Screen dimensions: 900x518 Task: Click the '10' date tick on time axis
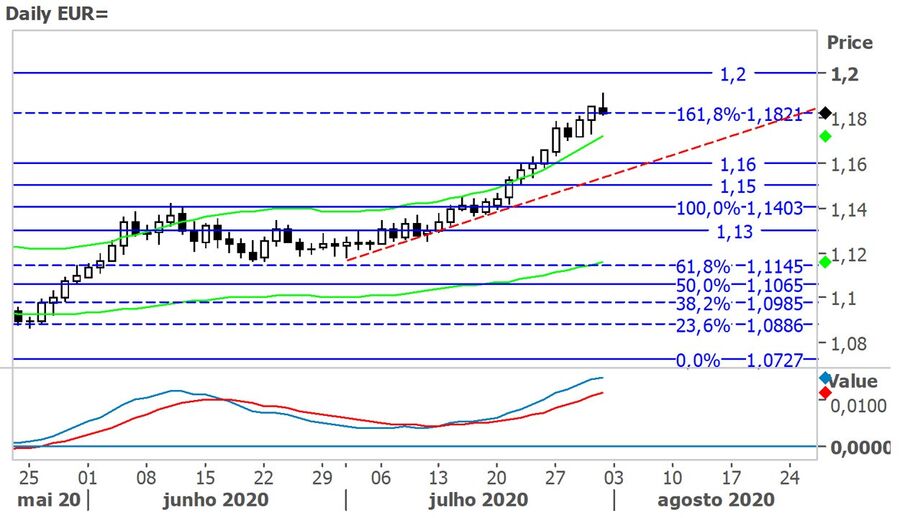coord(673,477)
